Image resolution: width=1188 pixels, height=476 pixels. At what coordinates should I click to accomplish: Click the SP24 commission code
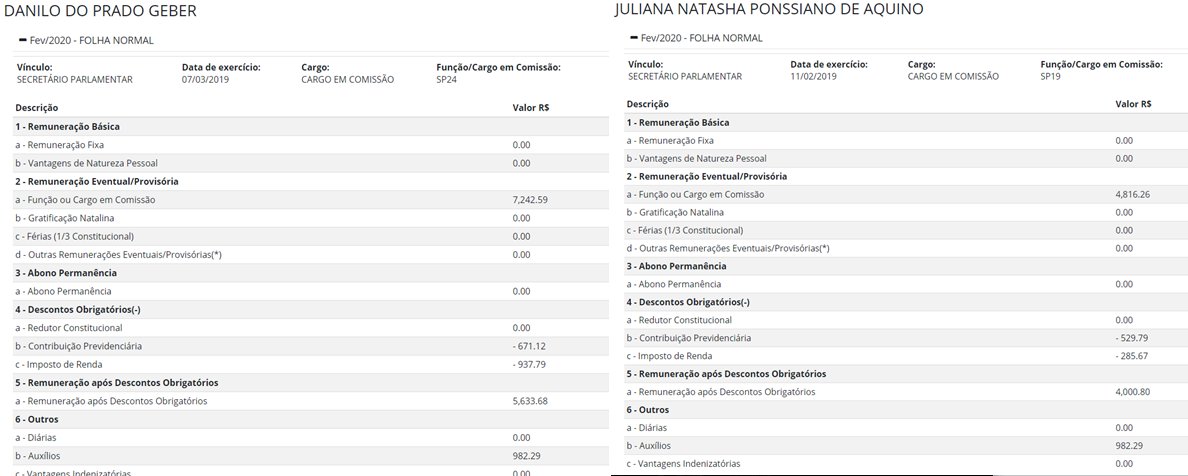coord(447,79)
